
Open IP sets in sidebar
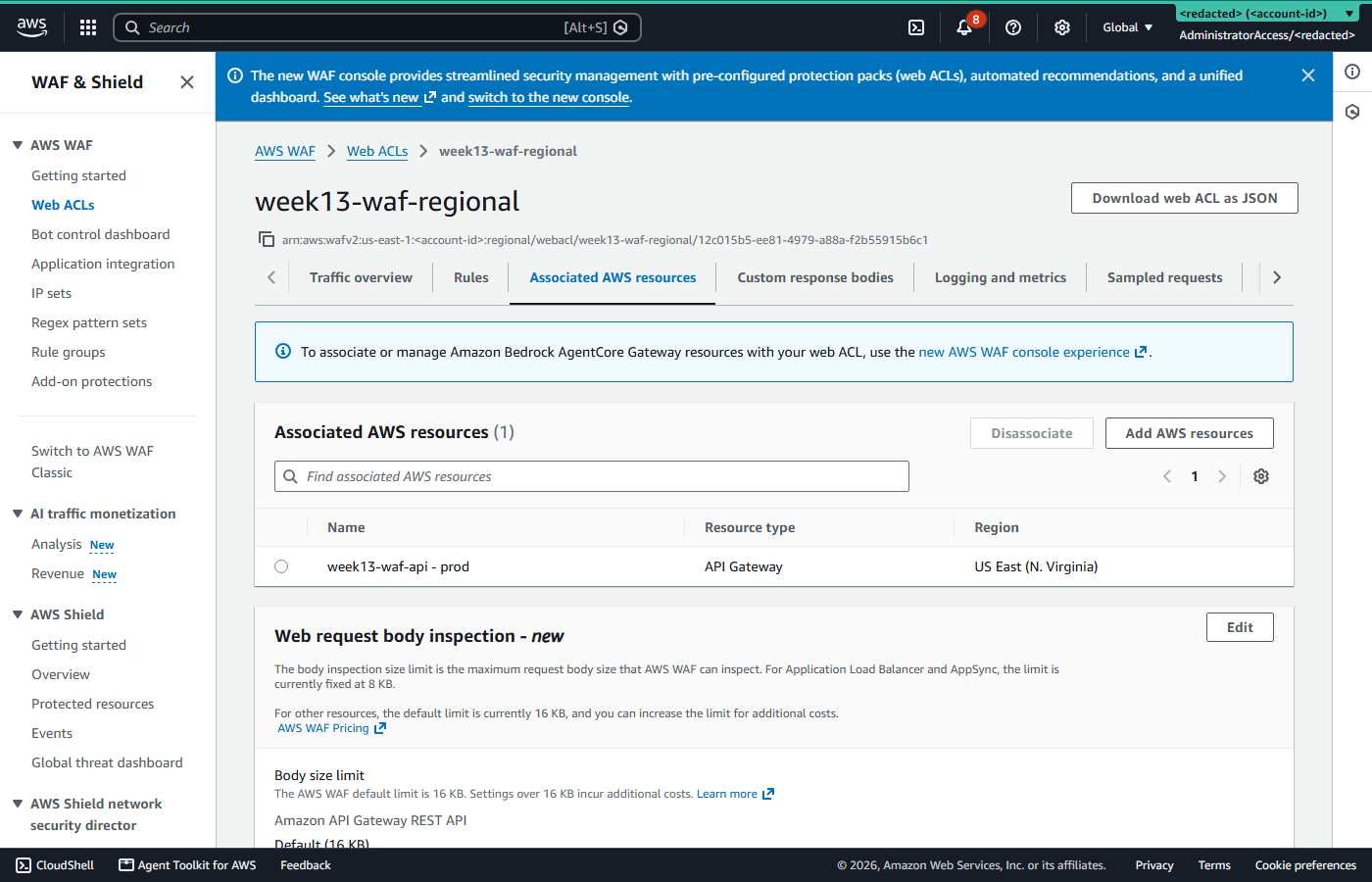51,293
